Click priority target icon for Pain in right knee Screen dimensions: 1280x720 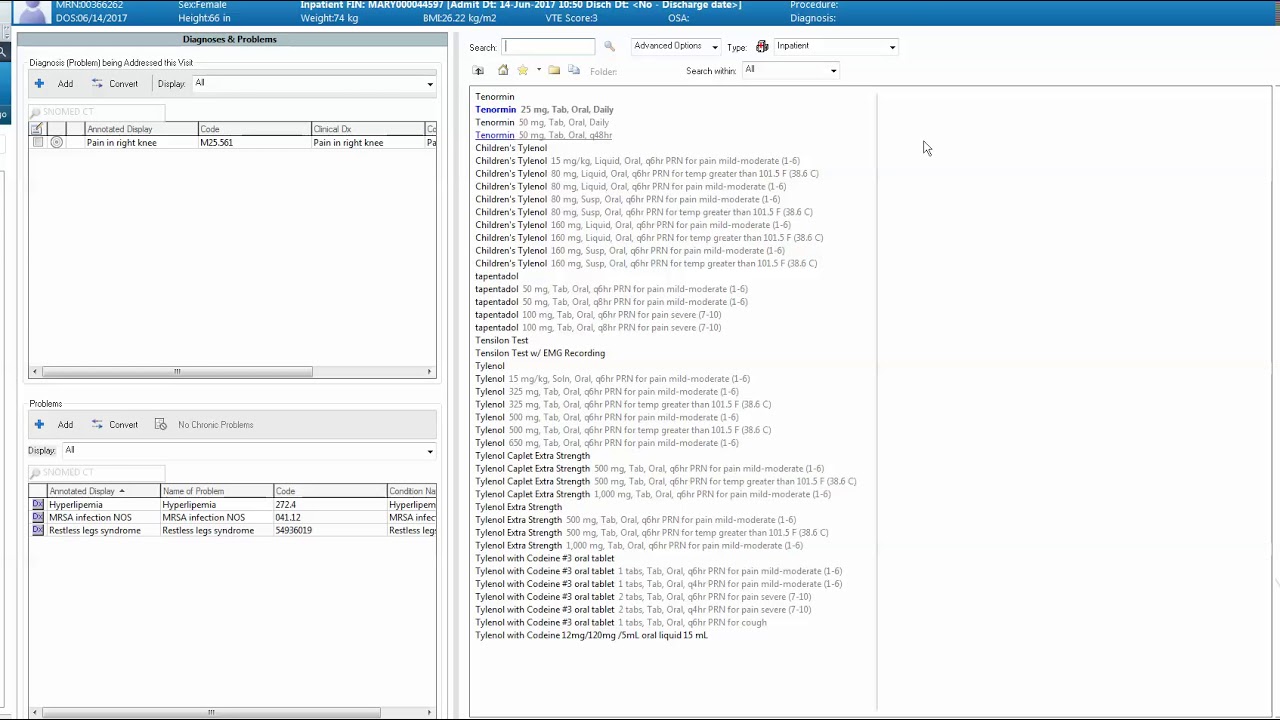pyautogui.click(x=56, y=143)
